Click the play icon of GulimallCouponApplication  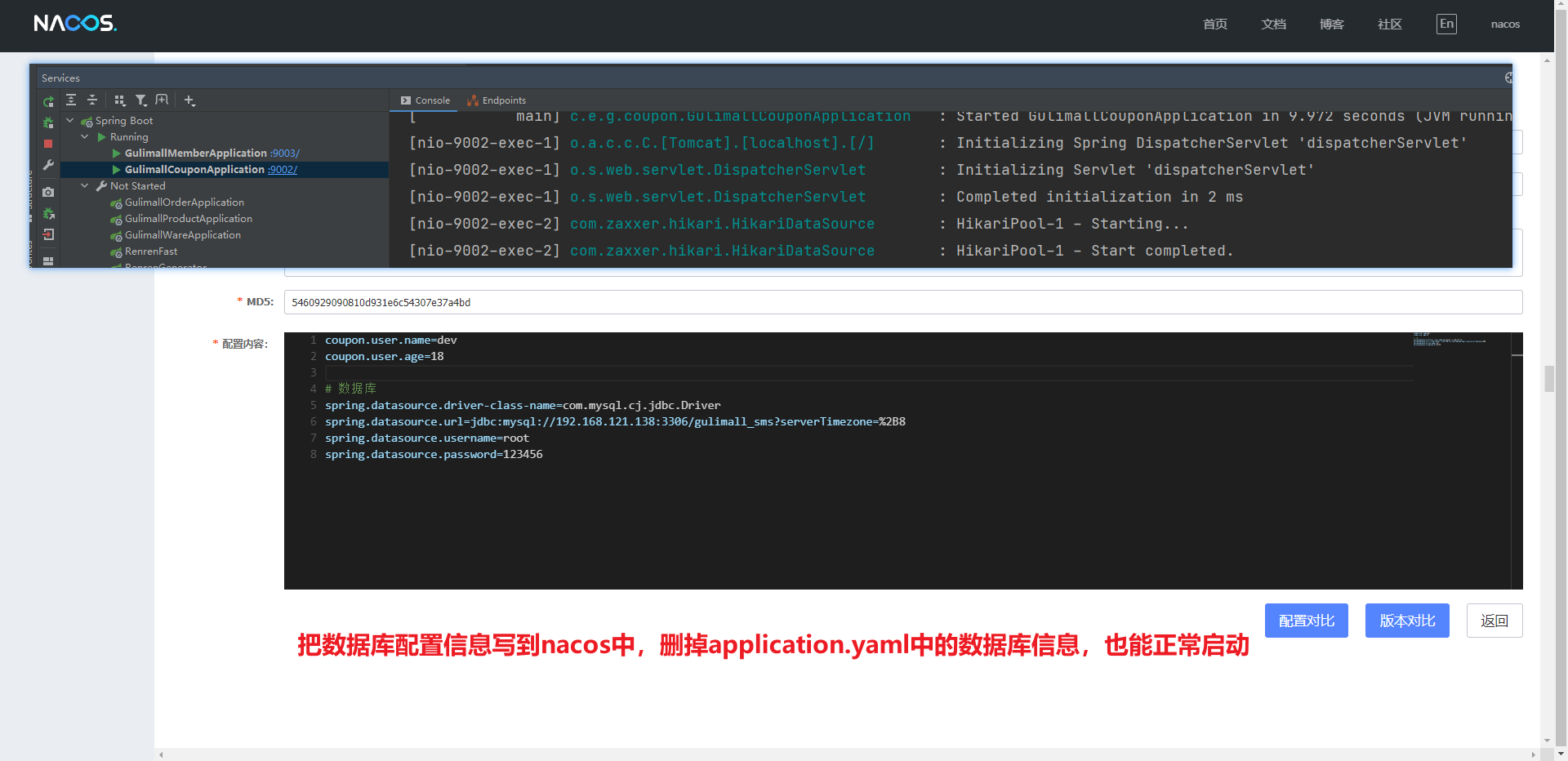(116, 170)
